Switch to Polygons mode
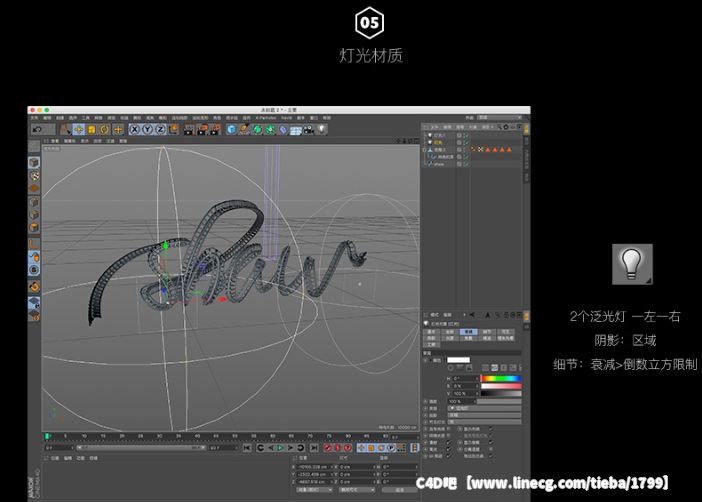The width and height of the screenshot is (702, 502). [x=34, y=227]
